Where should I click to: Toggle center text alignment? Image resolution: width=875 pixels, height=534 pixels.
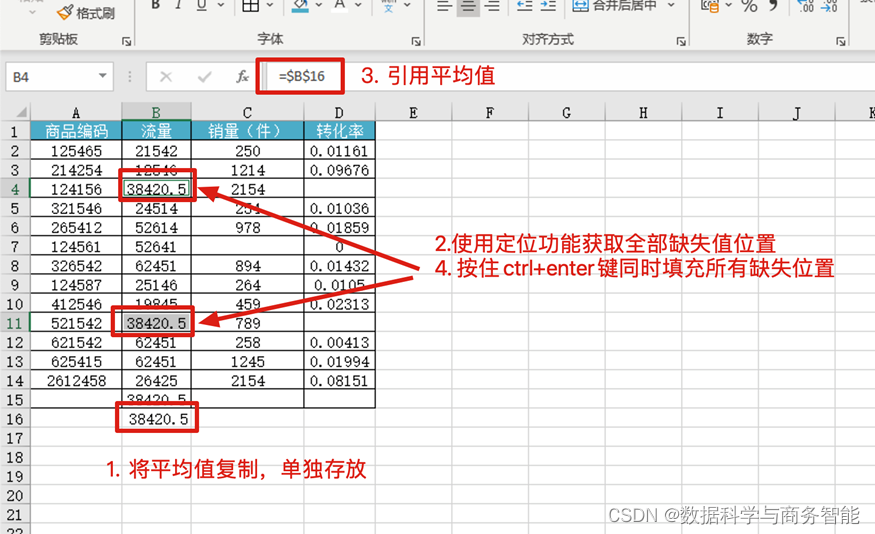[x=468, y=6]
